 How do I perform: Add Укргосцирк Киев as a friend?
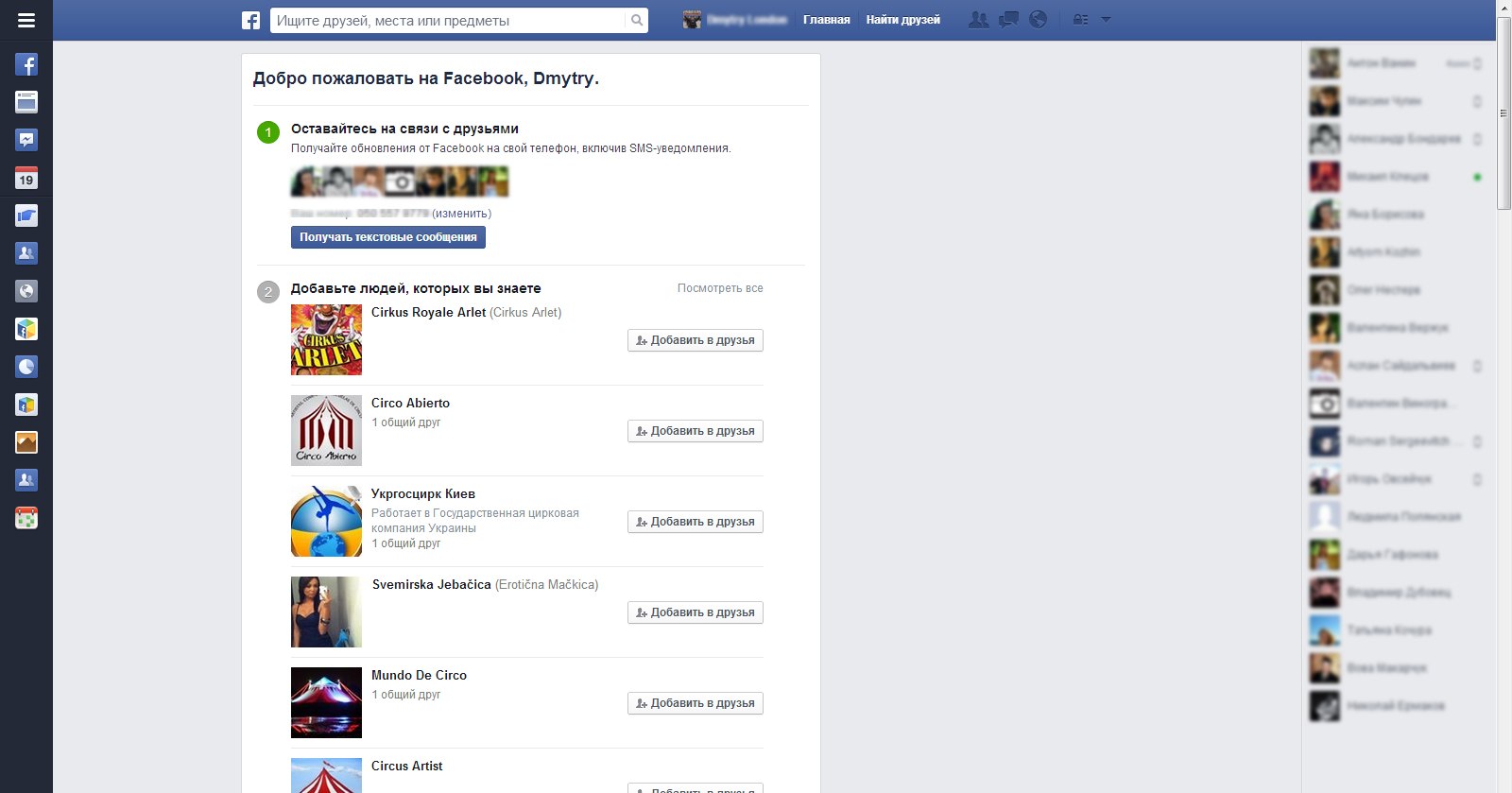[696, 522]
